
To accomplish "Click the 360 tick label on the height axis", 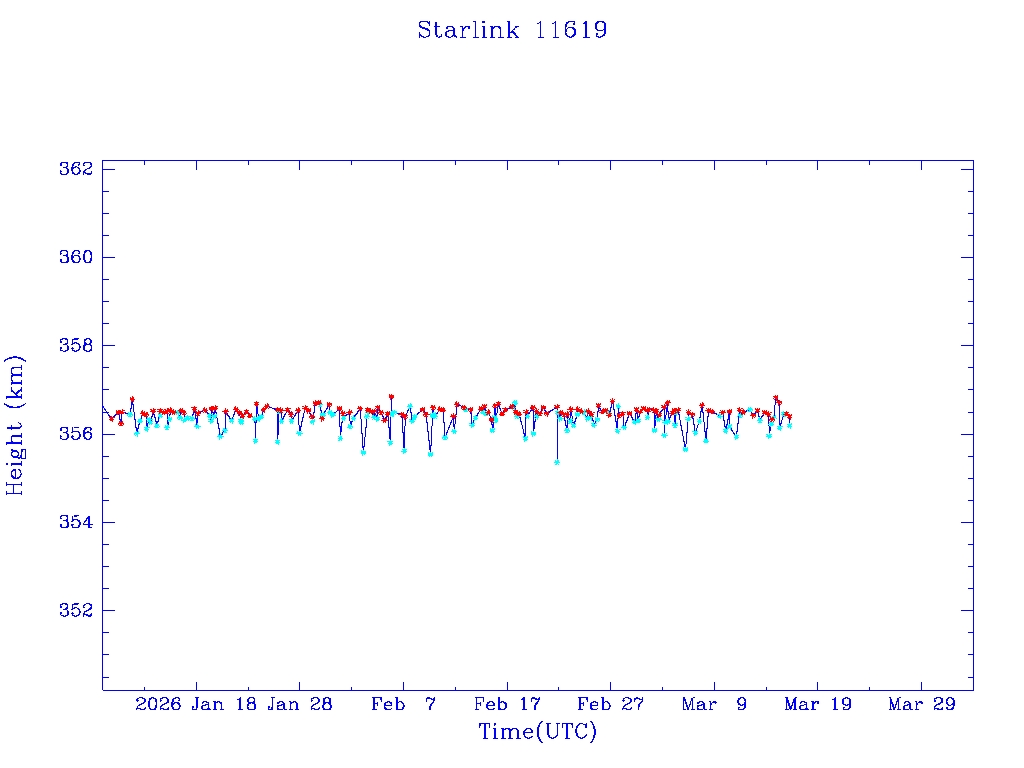I will point(76,257).
